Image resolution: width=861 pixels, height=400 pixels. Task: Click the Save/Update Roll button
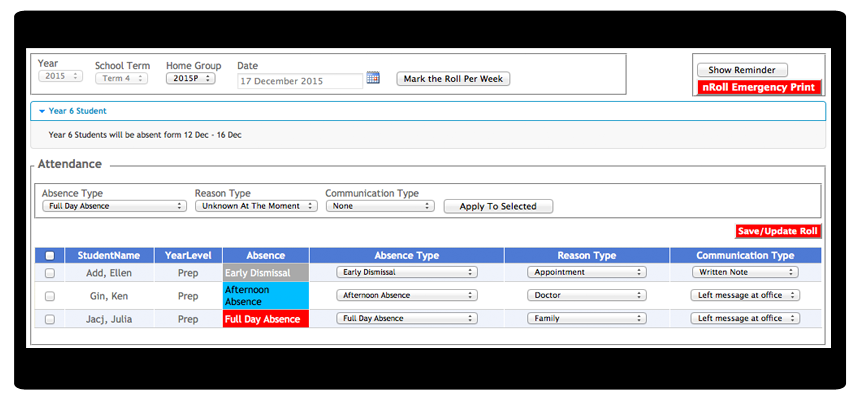pyautogui.click(x=778, y=231)
